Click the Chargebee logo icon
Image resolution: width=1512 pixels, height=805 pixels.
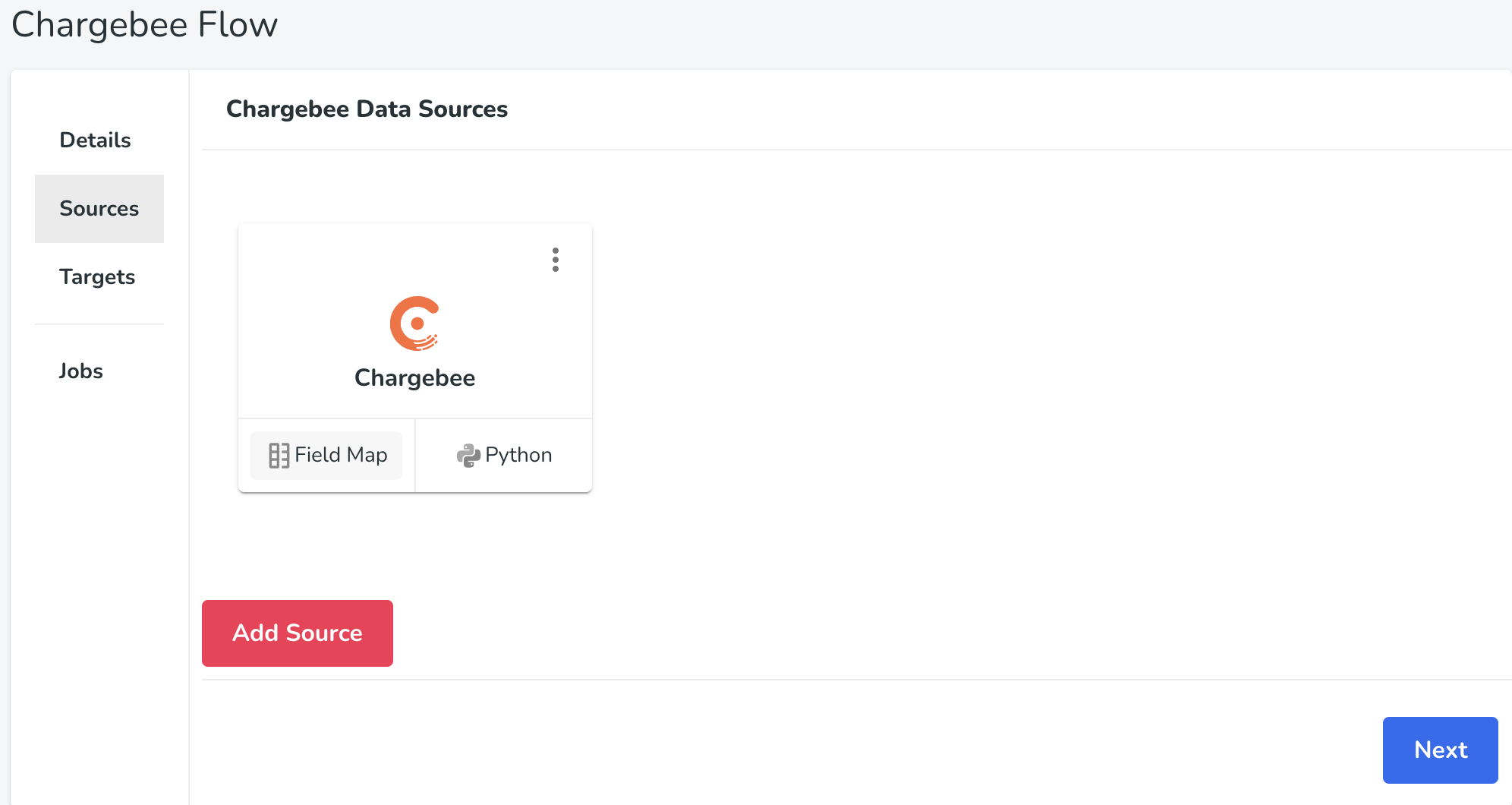(415, 324)
